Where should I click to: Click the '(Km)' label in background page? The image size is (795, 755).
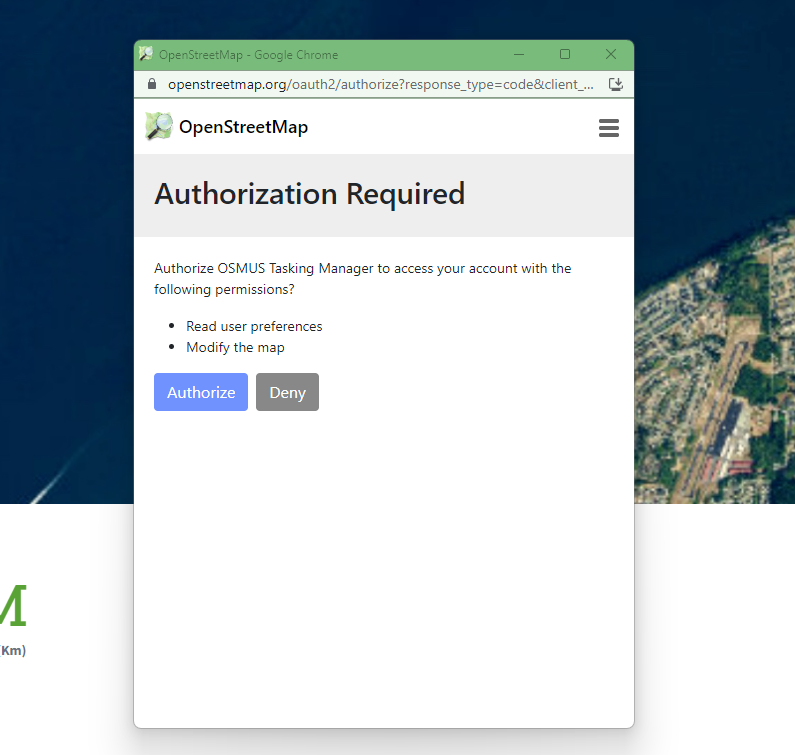(x=13, y=650)
